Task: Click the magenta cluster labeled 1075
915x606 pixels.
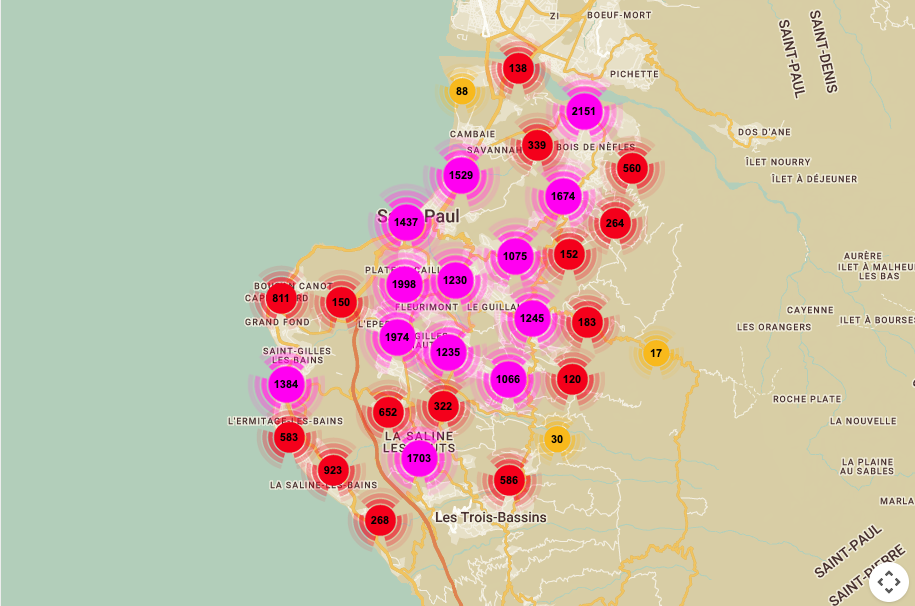Action: point(515,257)
